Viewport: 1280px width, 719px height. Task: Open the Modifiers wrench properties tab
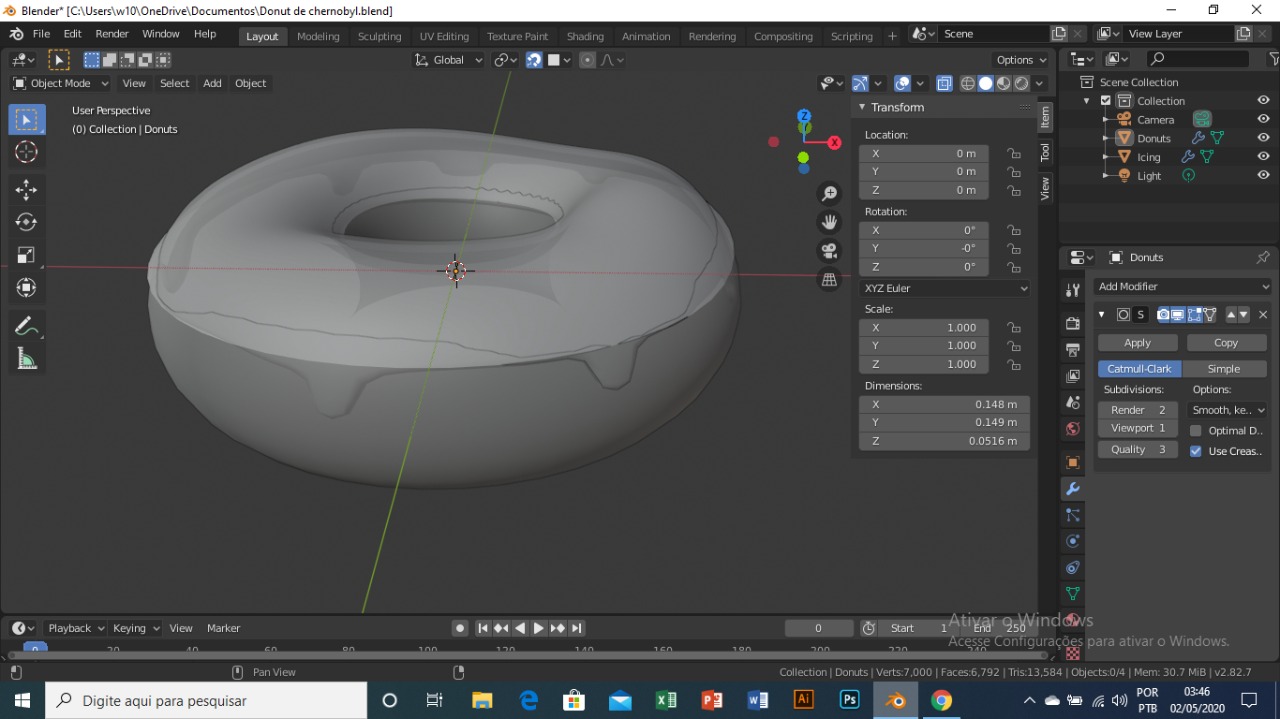click(1072, 489)
